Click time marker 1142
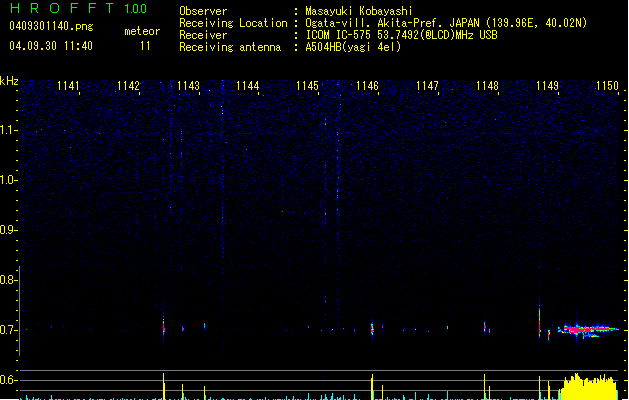629x400 pixels. pyautogui.click(x=128, y=86)
